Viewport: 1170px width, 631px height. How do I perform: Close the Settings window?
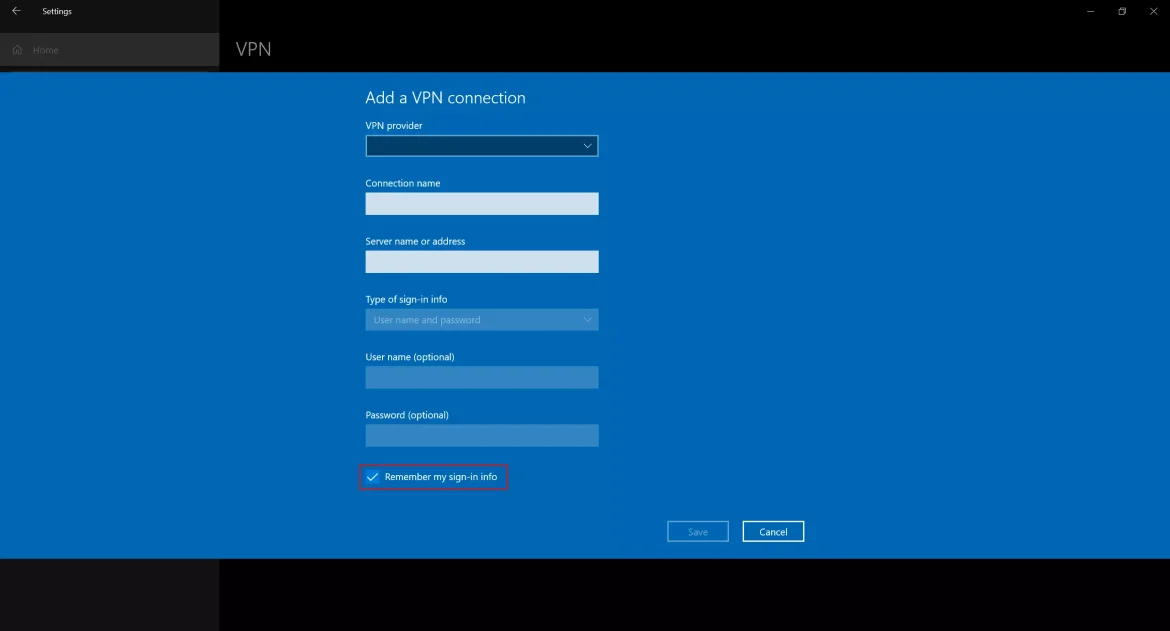tap(1153, 11)
